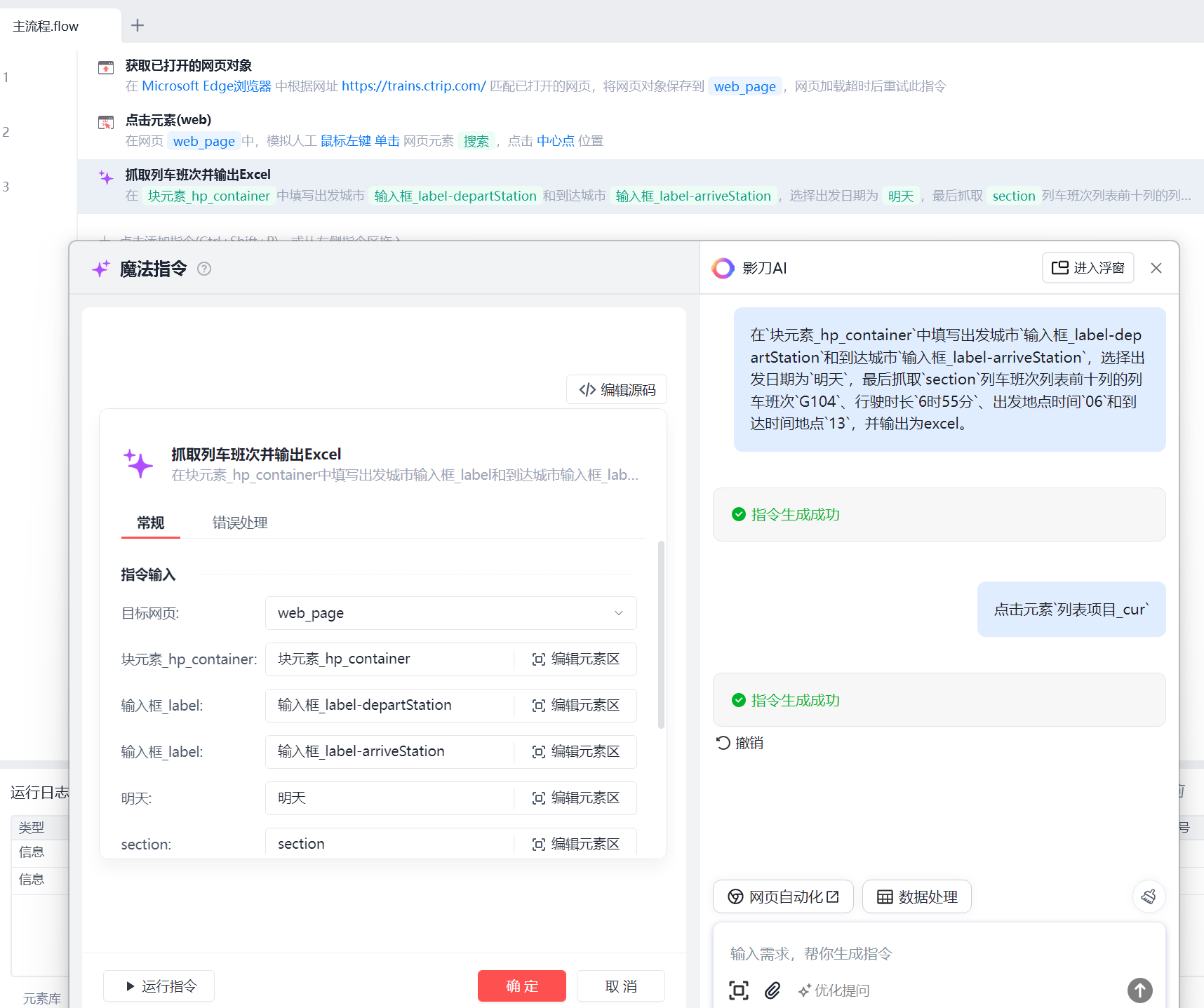This screenshot has height=1008, width=1204.
Task: Click the 取消 cancel button
Action: click(620, 986)
